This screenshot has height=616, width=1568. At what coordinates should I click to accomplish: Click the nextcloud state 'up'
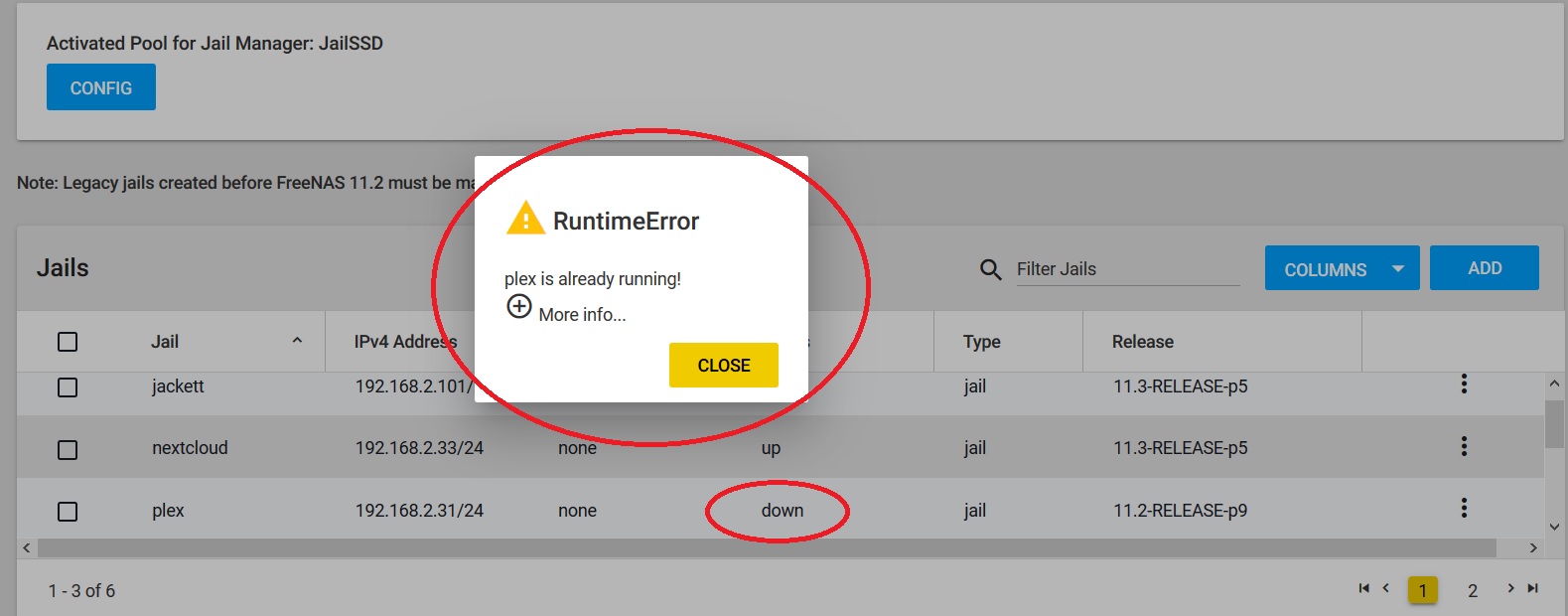tap(771, 449)
